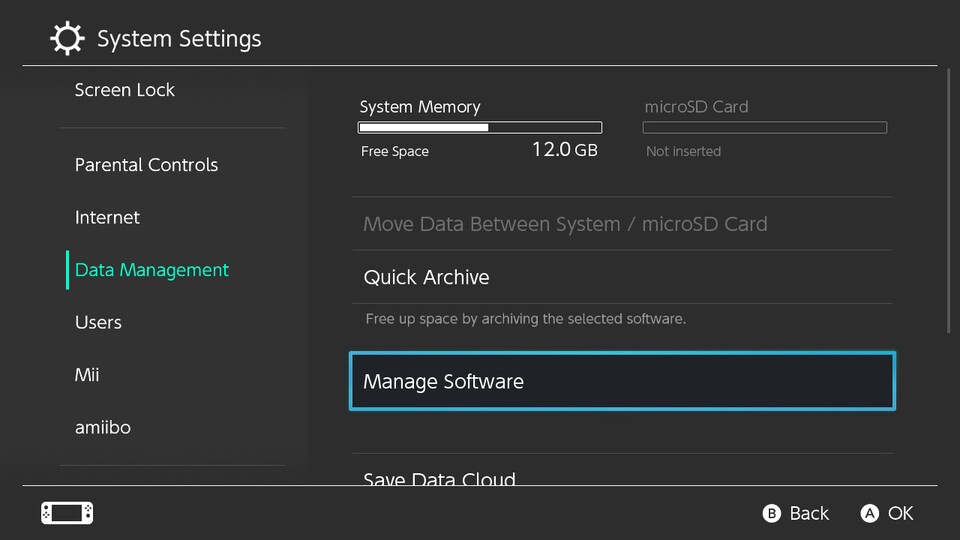Click the empty microSD Card storage bar

[764, 128]
